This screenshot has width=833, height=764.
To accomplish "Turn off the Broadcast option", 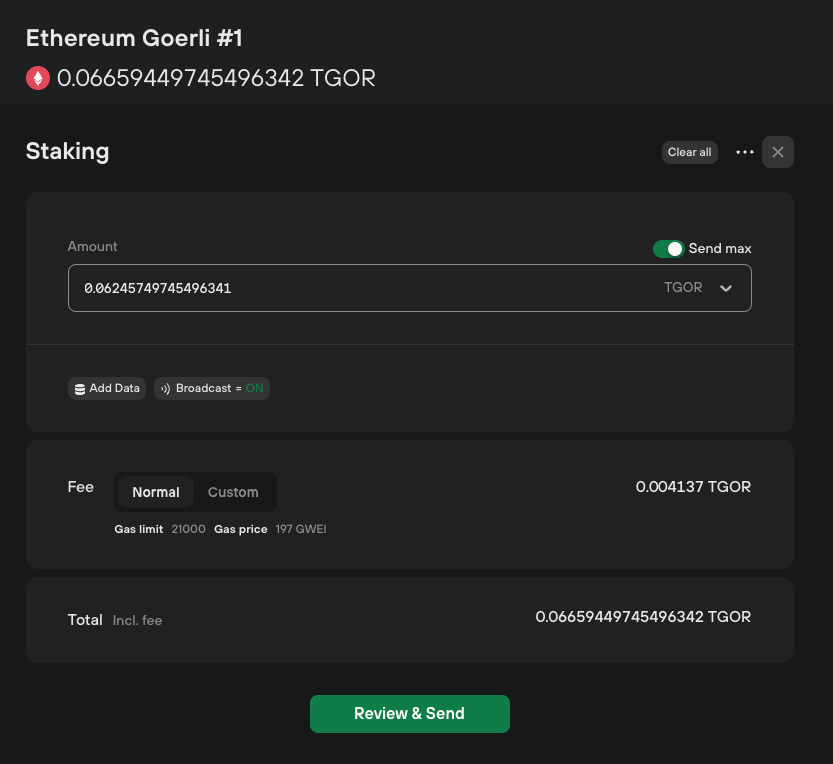I will (212, 388).
